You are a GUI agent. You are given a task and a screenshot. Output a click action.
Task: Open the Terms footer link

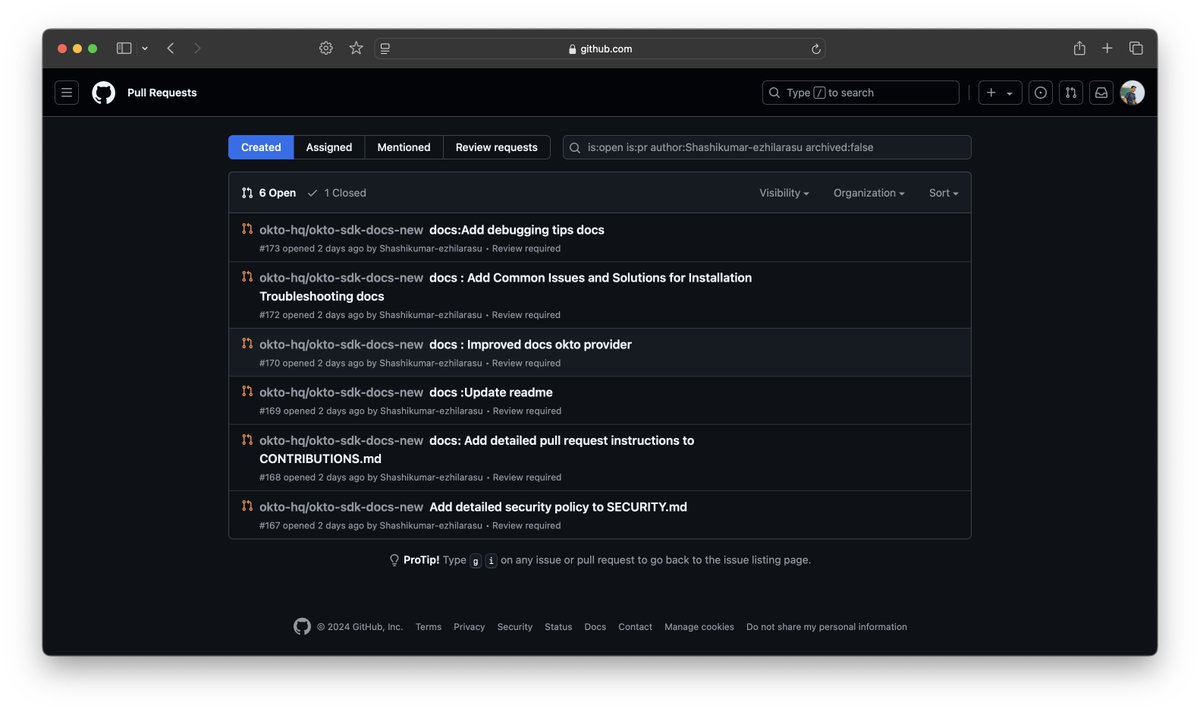[x=428, y=627]
